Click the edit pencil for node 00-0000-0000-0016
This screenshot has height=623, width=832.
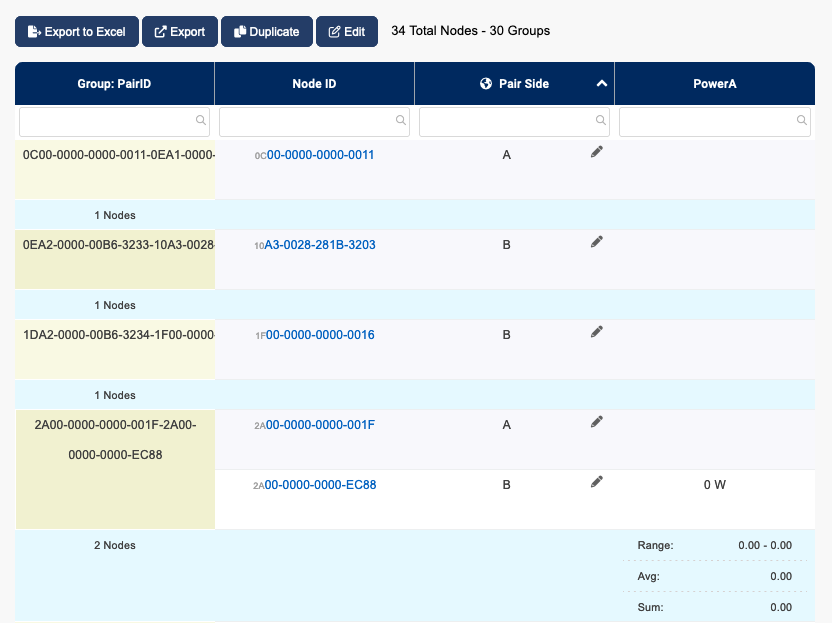tap(597, 331)
